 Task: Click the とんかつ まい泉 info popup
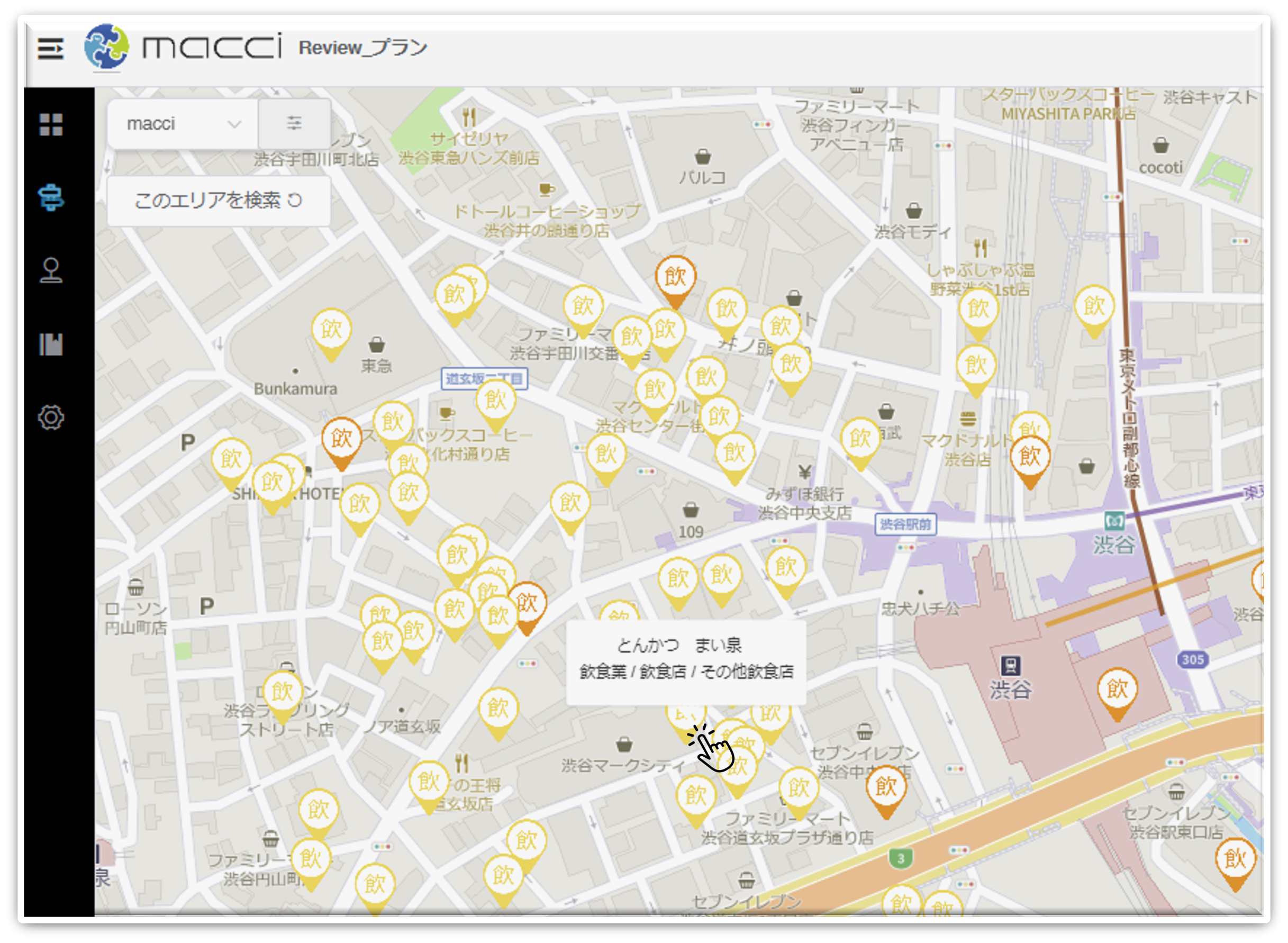tap(685, 659)
